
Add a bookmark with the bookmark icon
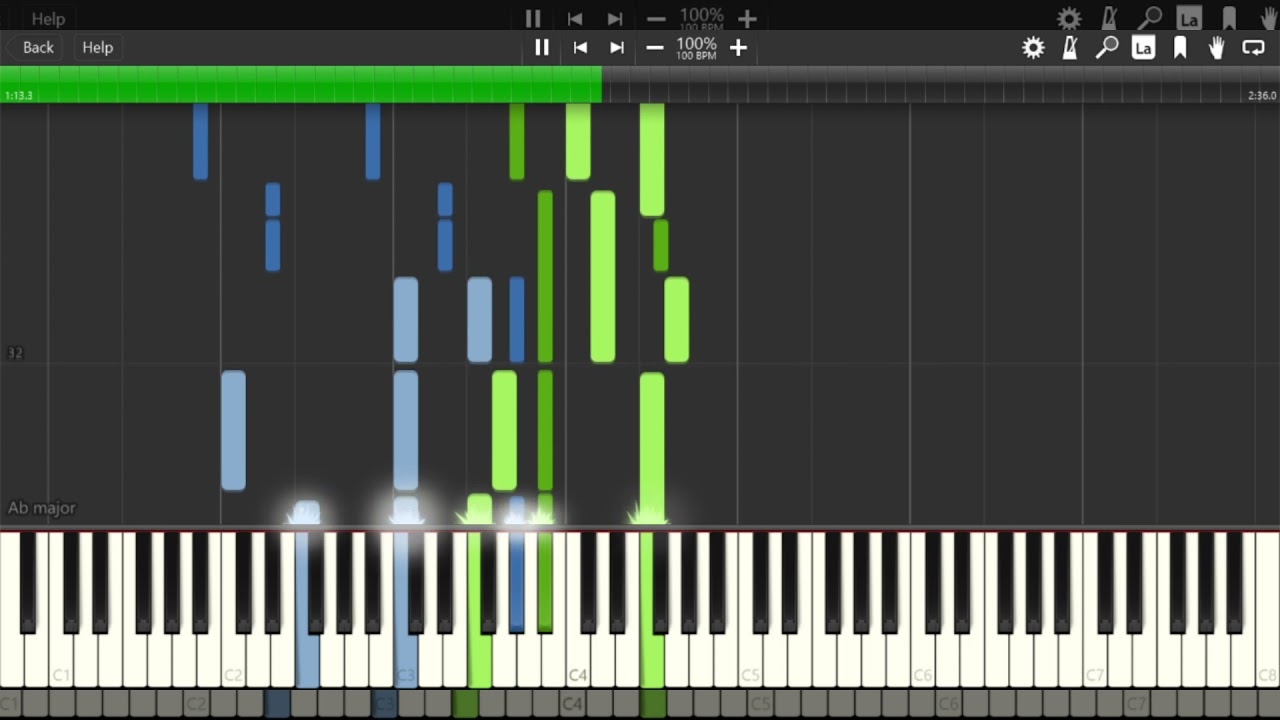[1180, 47]
